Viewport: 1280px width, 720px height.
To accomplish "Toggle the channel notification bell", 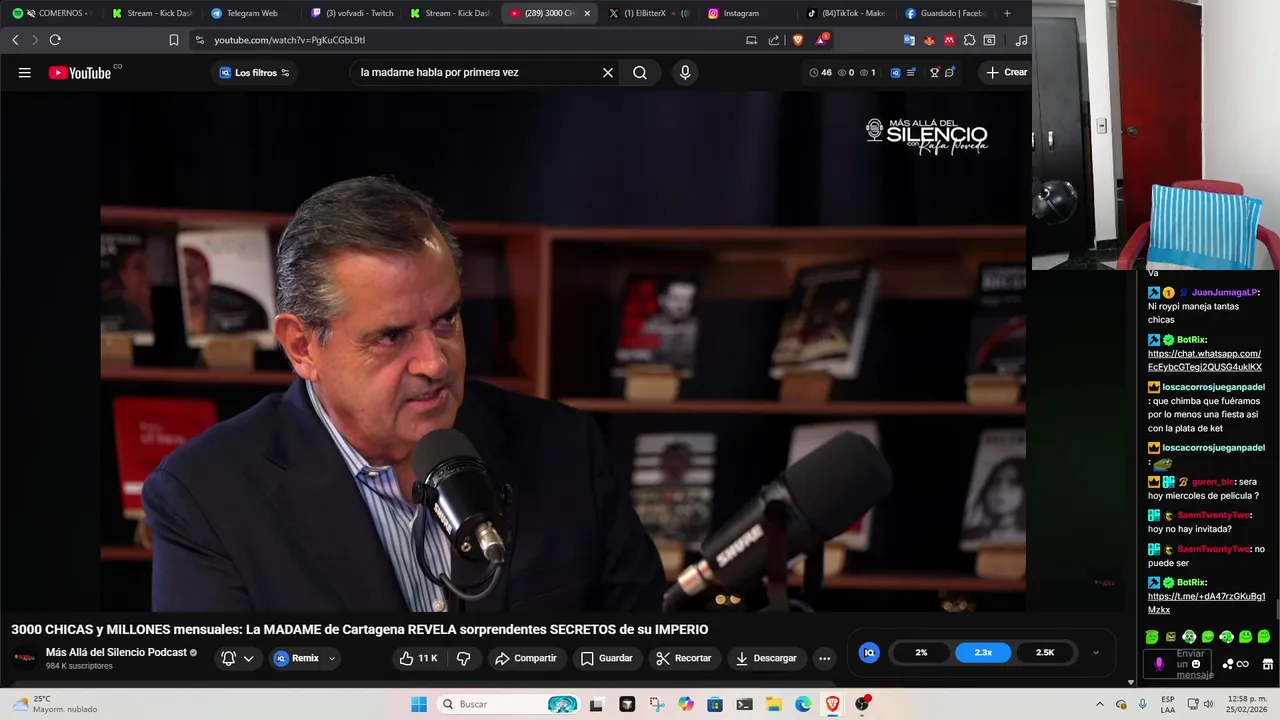I will tap(229, 658).
